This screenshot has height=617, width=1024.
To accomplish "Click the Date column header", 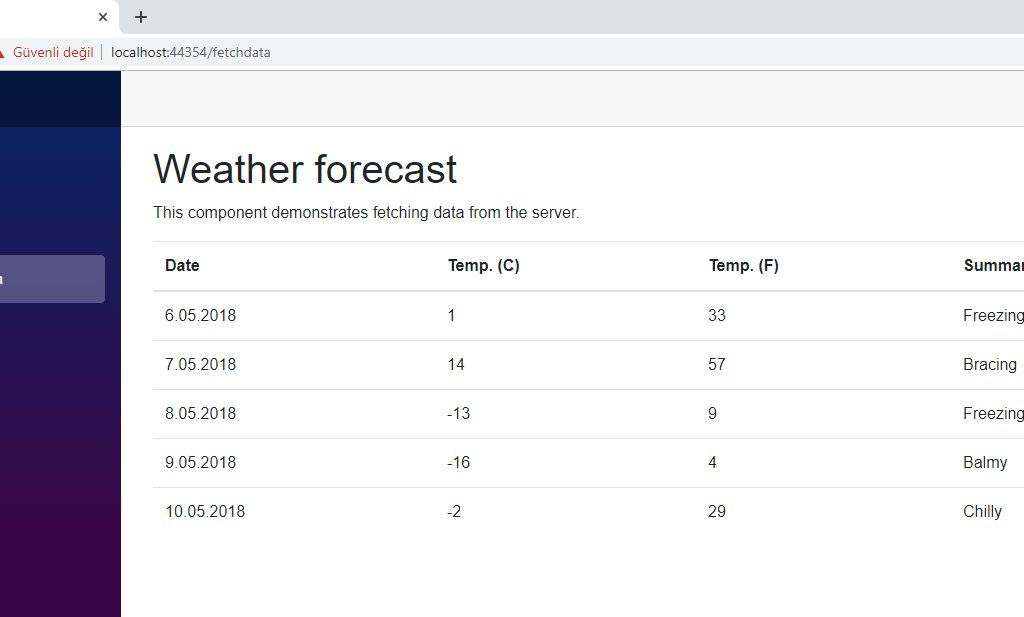I will [x=182, y=266].
